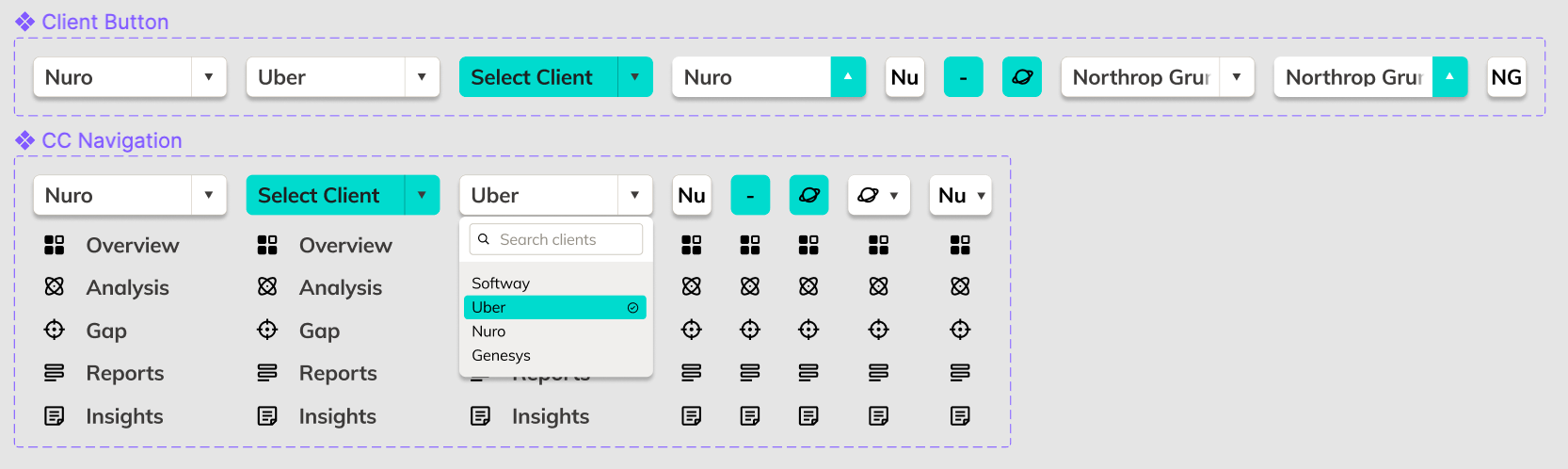The height and width of the screenshot is (469, 1568).
Task: Open Overview under the CC Navigation Nuro dropdown
Action: pyautogui.click(x=111, y=245)
